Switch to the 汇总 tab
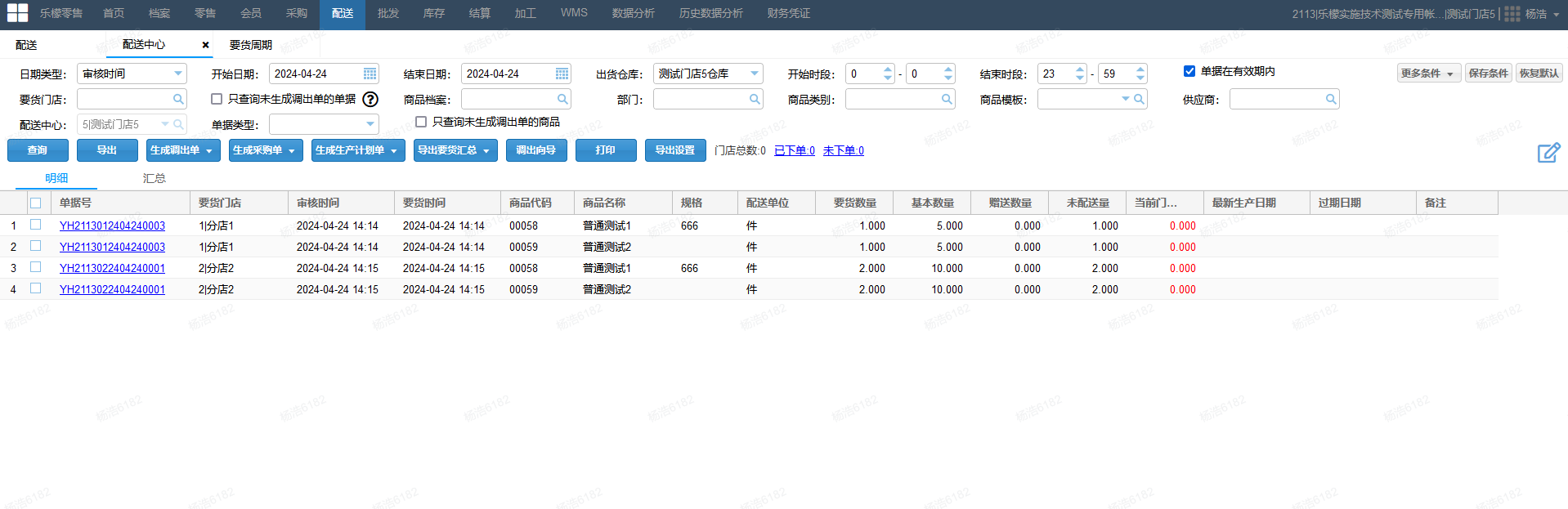The image size is (1568, 509). pos(154,178)
